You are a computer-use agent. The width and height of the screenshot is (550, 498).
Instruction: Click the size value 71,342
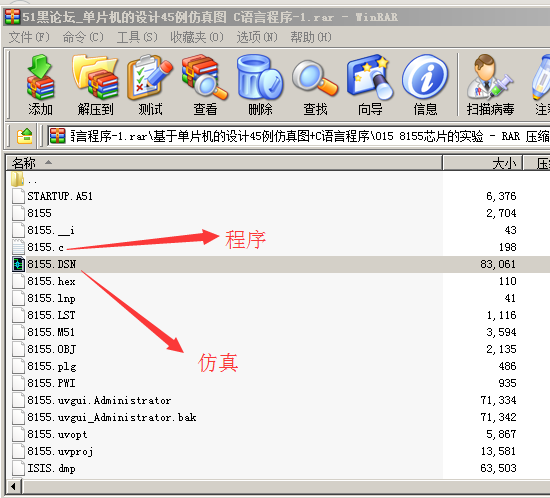coord(498,417)
